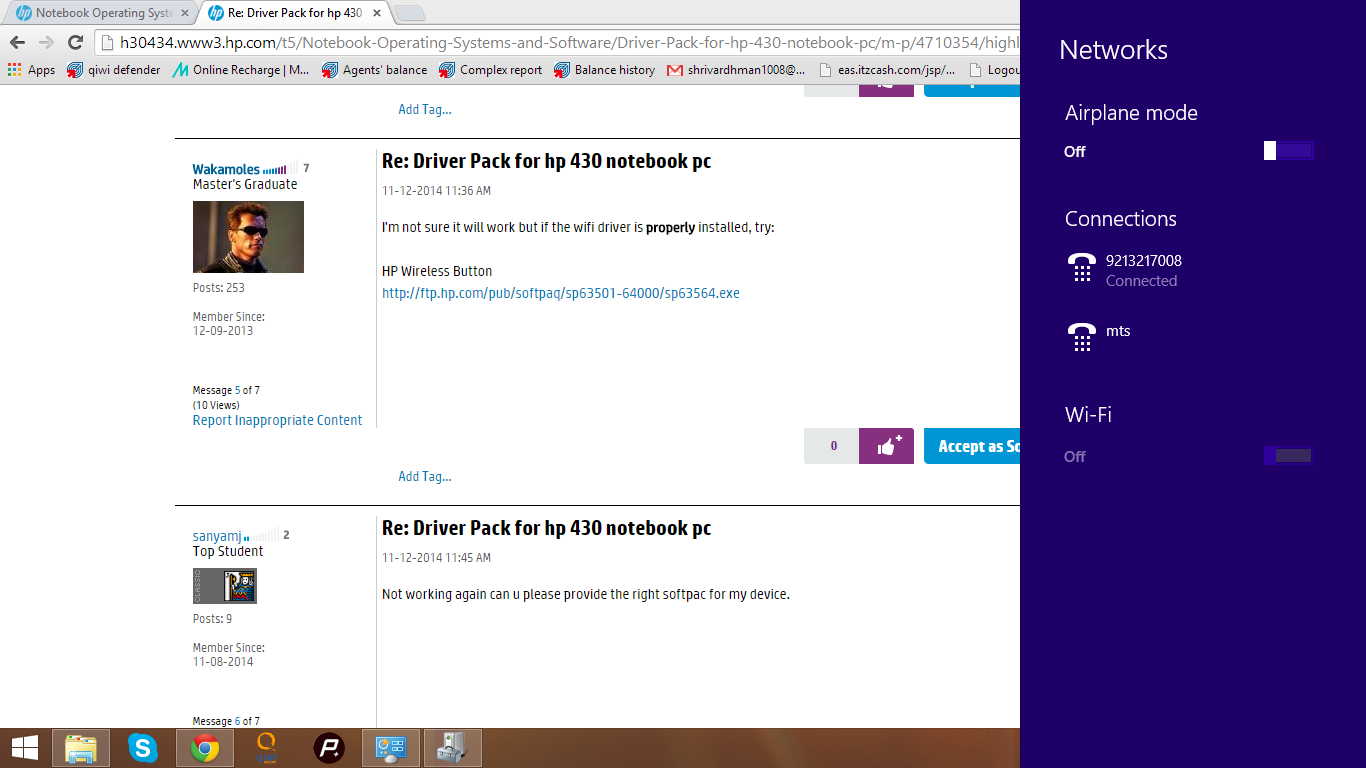Go back to the previous page
The image size is (1366, 768).
click(18, 42)
